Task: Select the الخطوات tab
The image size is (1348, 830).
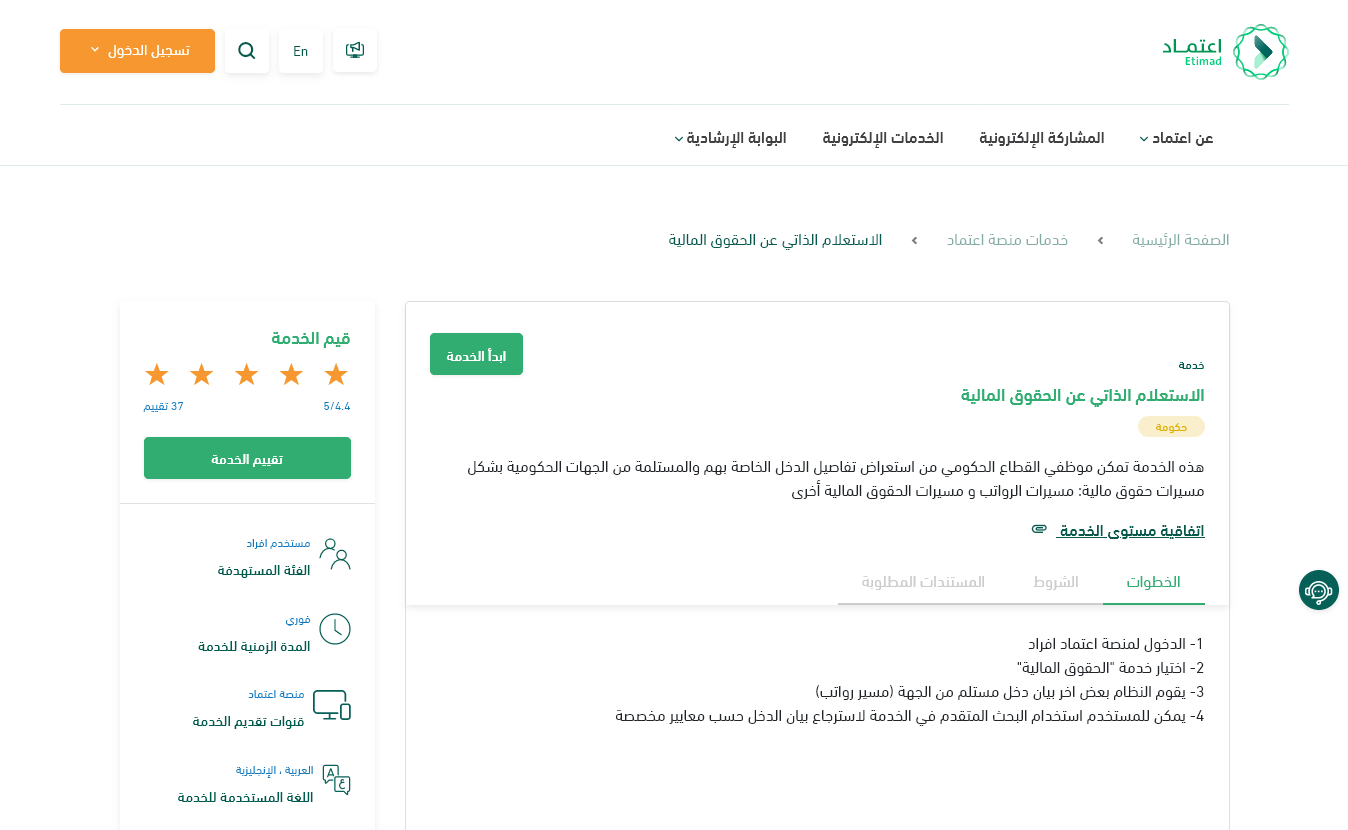Action: (x=1154, y=582)
